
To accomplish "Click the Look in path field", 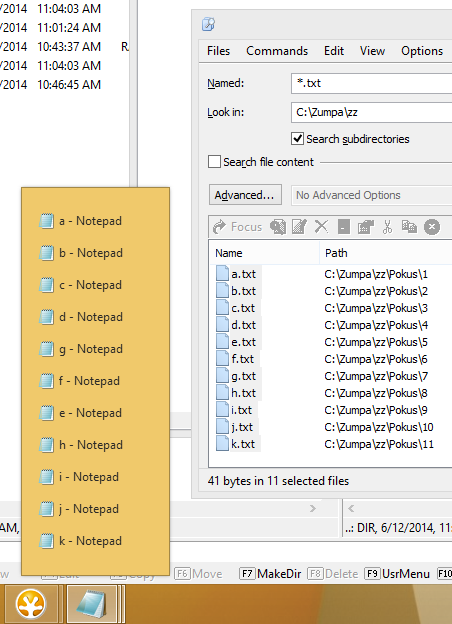I will (372, 112).
